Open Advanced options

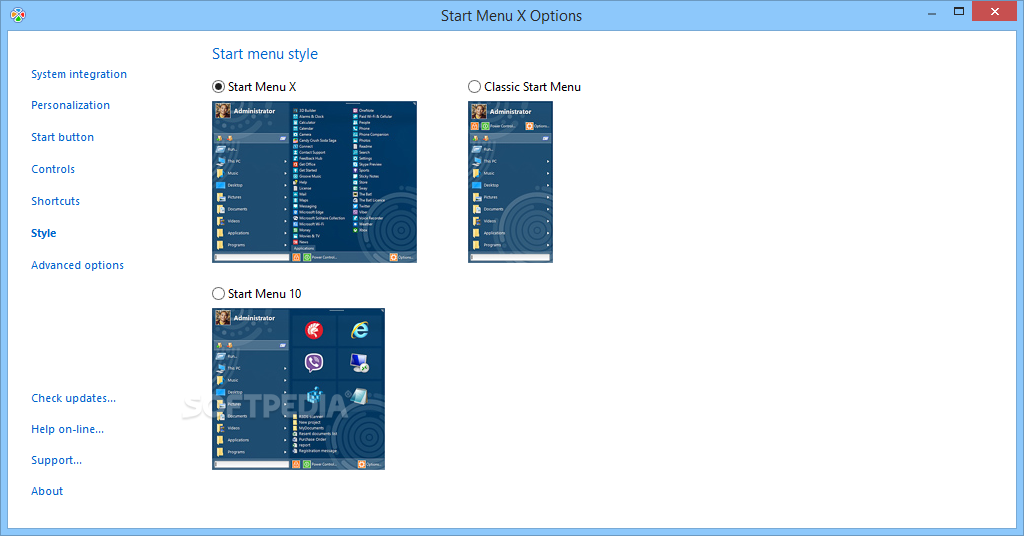[78, 265]
